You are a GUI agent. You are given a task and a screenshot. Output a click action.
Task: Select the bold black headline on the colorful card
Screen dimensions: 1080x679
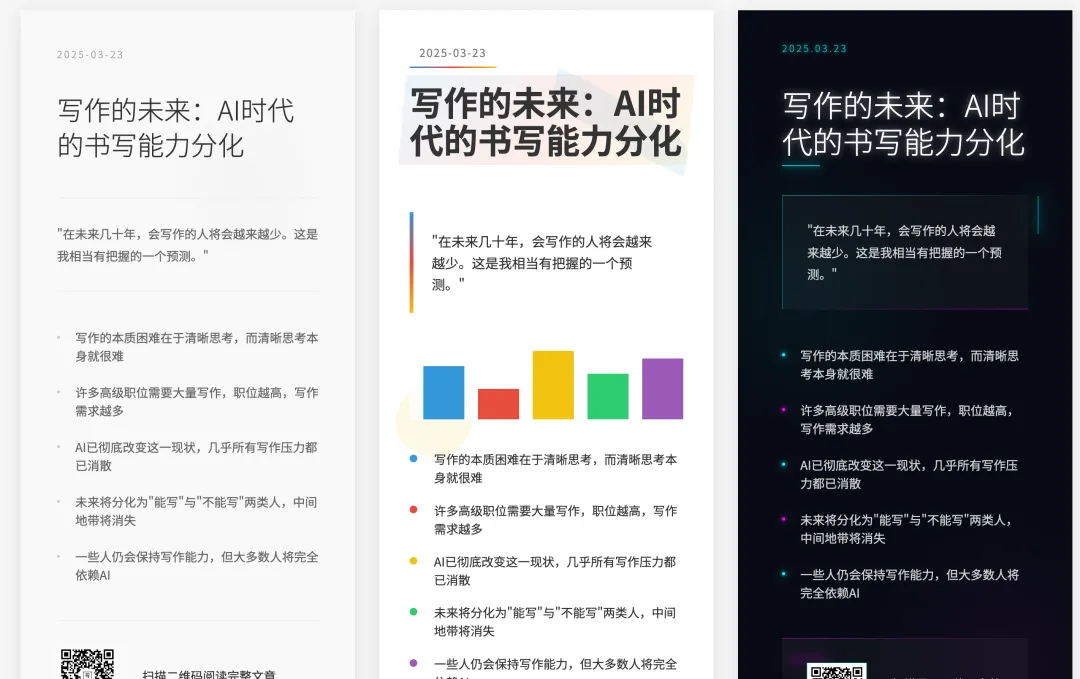point(546,123)
